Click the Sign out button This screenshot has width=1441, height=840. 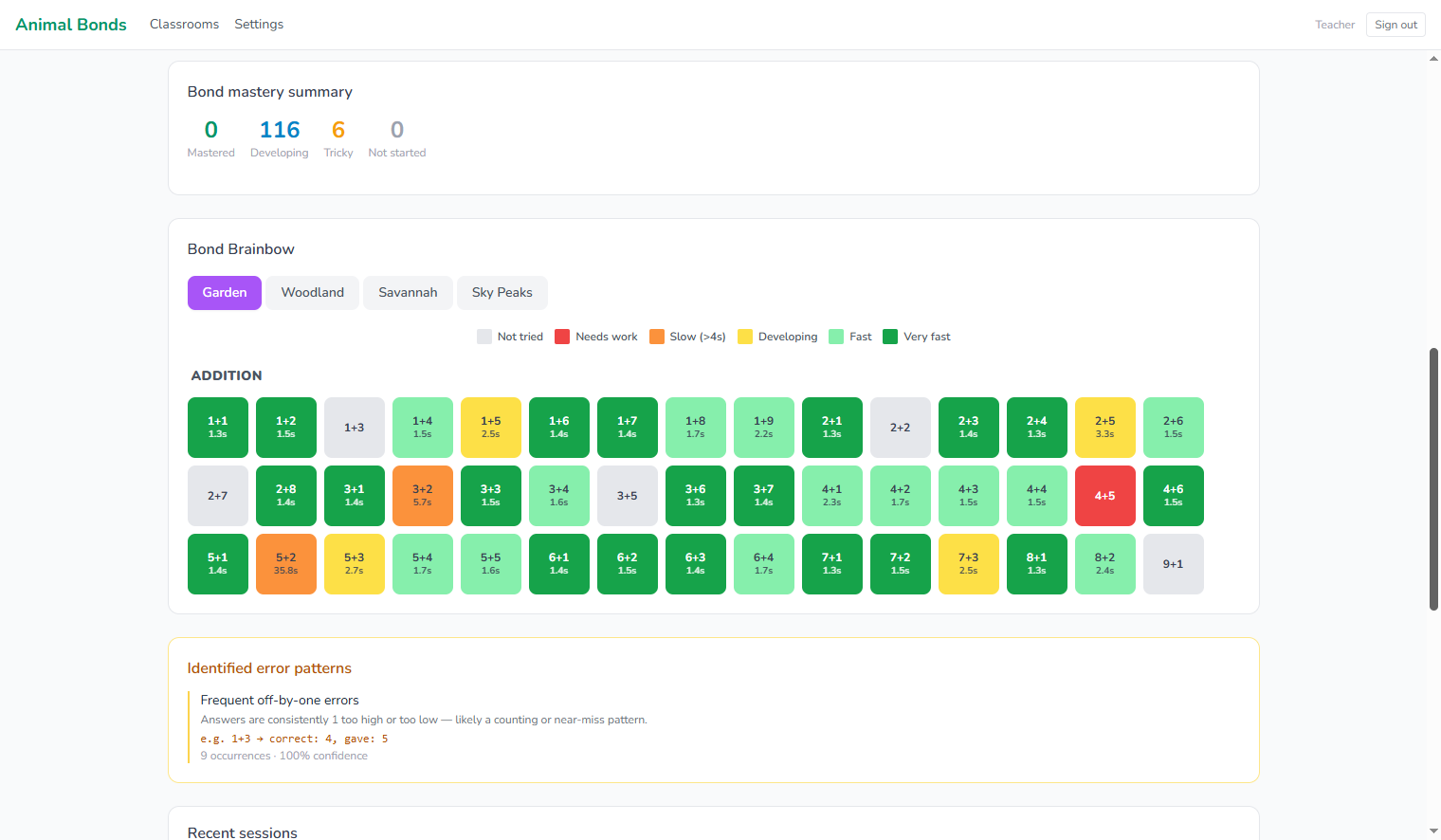[1395, 25]
